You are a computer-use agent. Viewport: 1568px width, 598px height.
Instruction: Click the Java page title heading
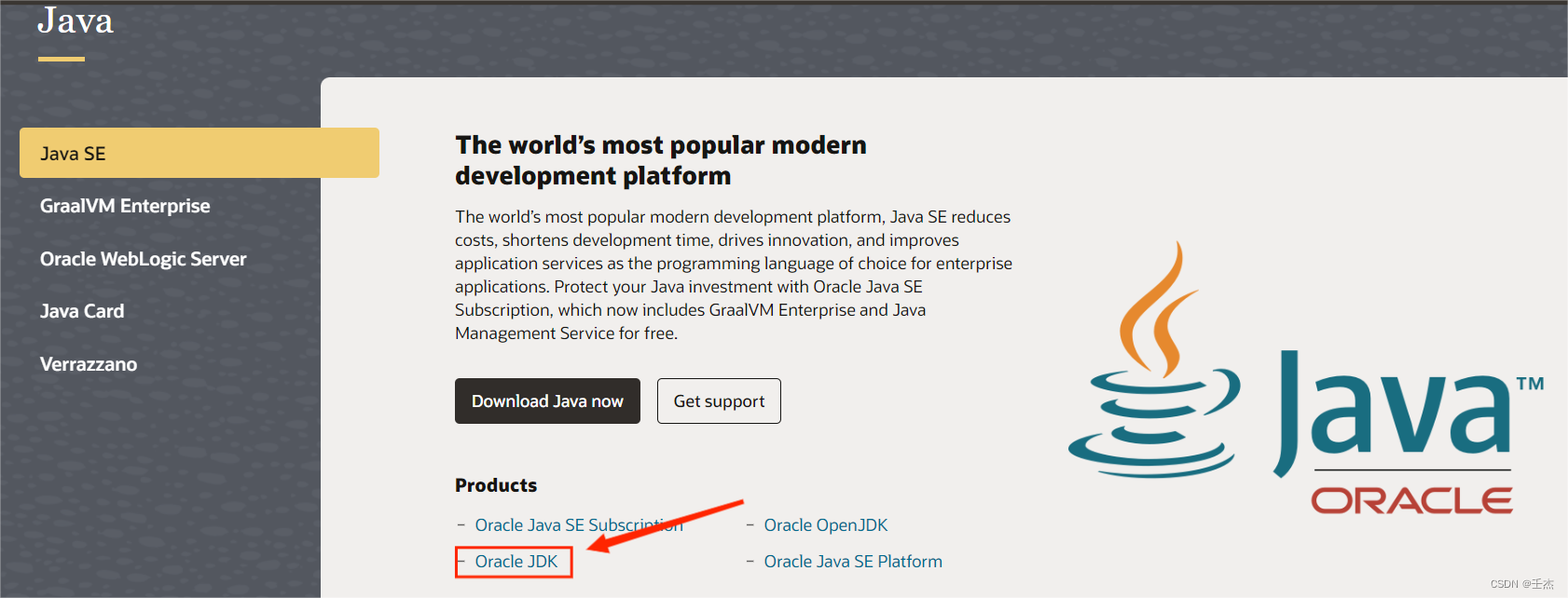pos(76,20)
